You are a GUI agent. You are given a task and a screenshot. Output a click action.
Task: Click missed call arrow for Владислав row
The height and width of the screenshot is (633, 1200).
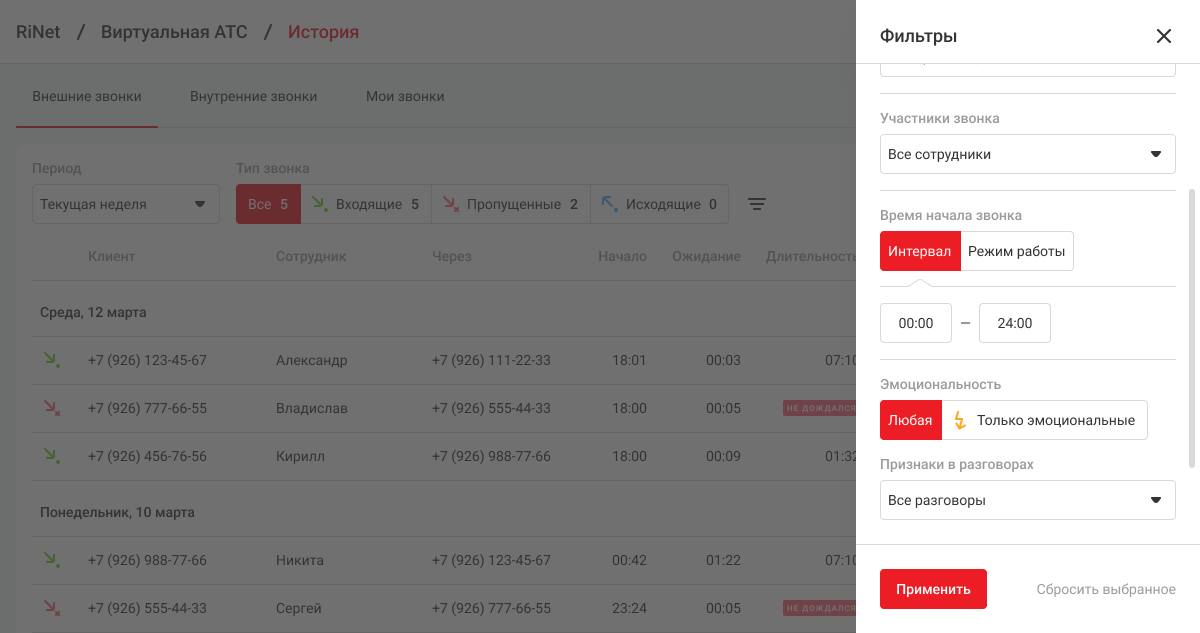pos(51,408)
